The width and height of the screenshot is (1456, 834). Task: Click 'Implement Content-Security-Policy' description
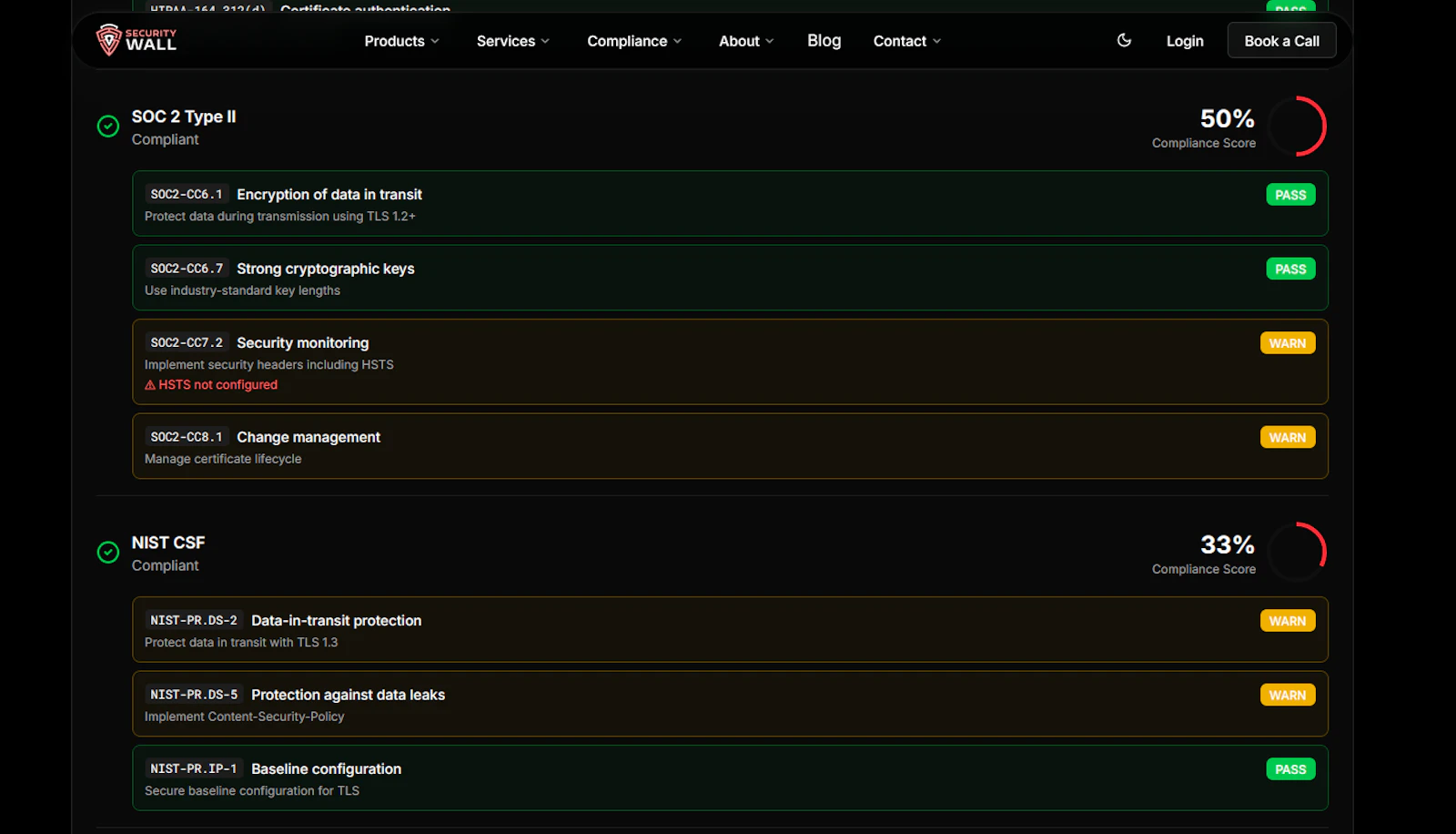245,717
